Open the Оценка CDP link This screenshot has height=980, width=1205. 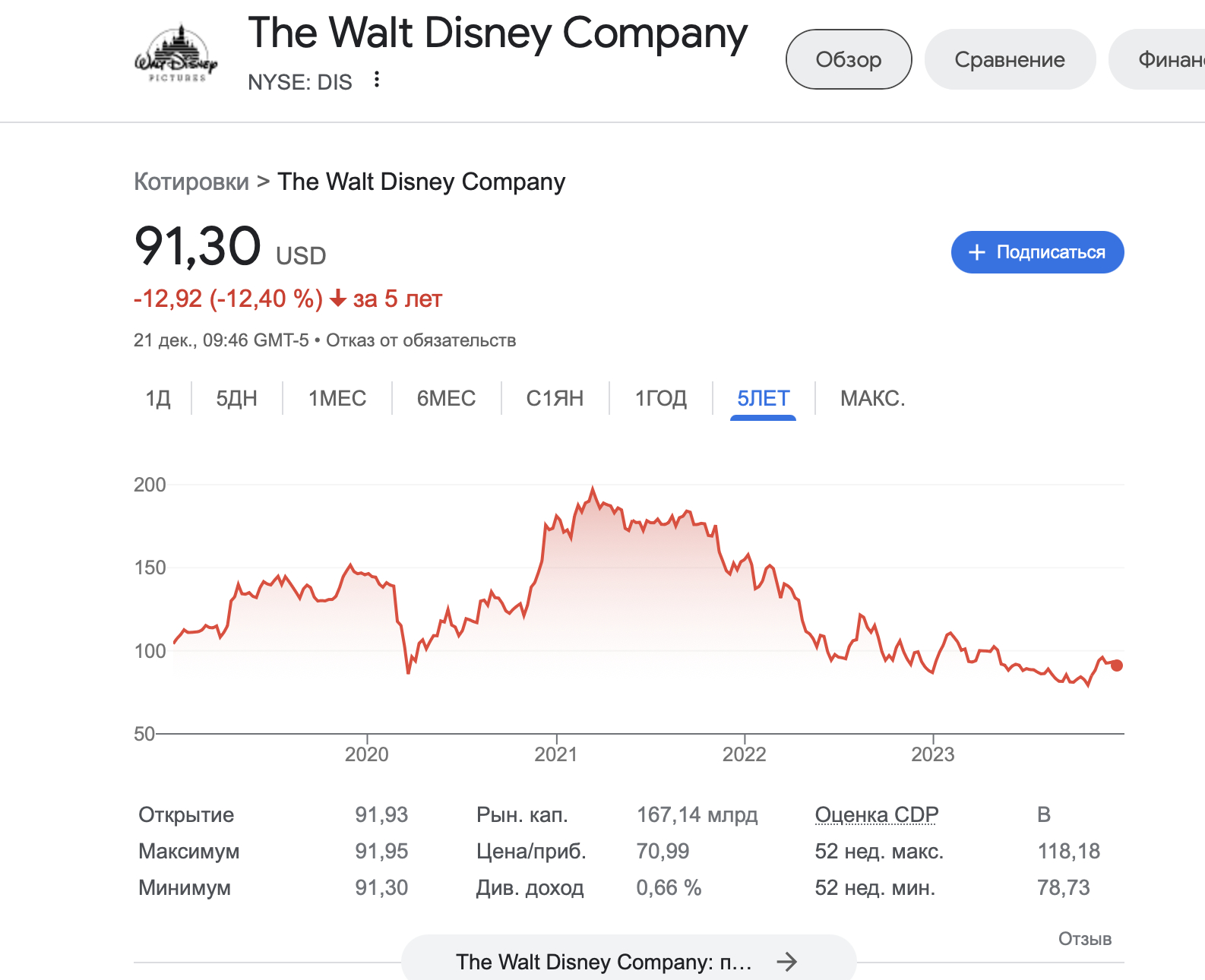coord(876,814)
